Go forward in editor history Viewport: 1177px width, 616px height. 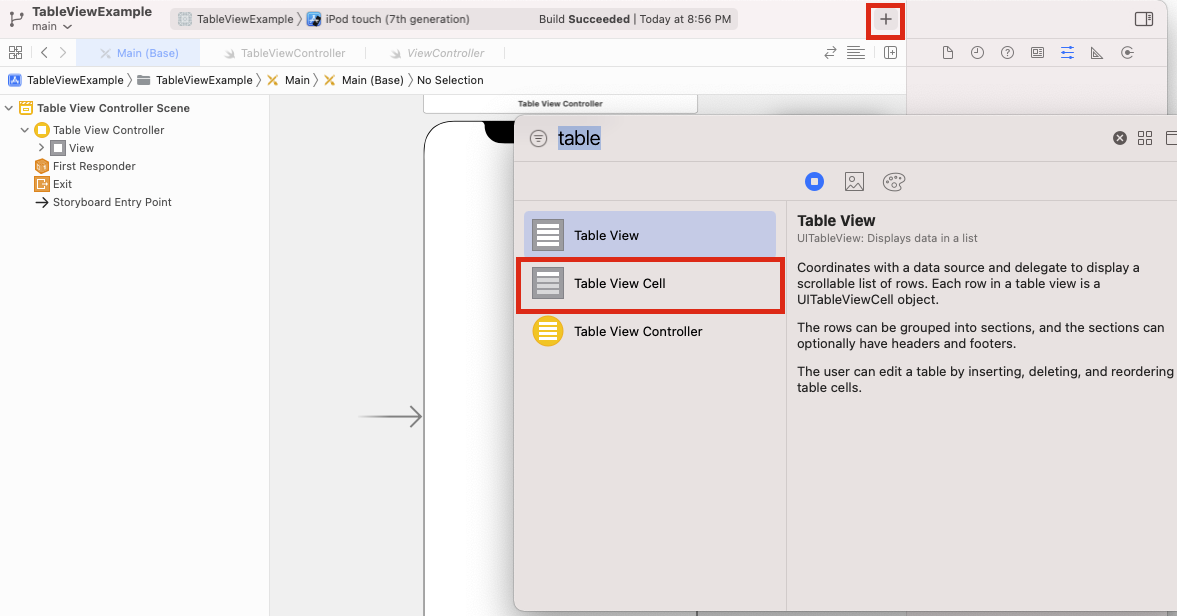tap(63, 53)
